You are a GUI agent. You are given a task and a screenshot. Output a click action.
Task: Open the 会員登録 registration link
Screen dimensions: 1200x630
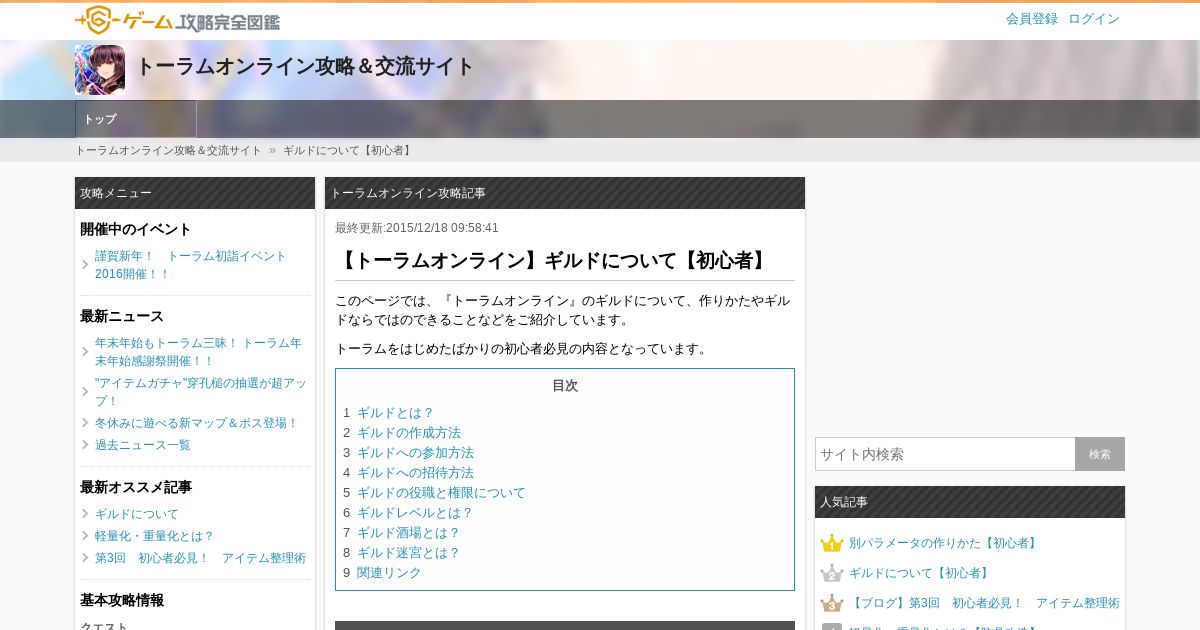[x=1032, y=19]
